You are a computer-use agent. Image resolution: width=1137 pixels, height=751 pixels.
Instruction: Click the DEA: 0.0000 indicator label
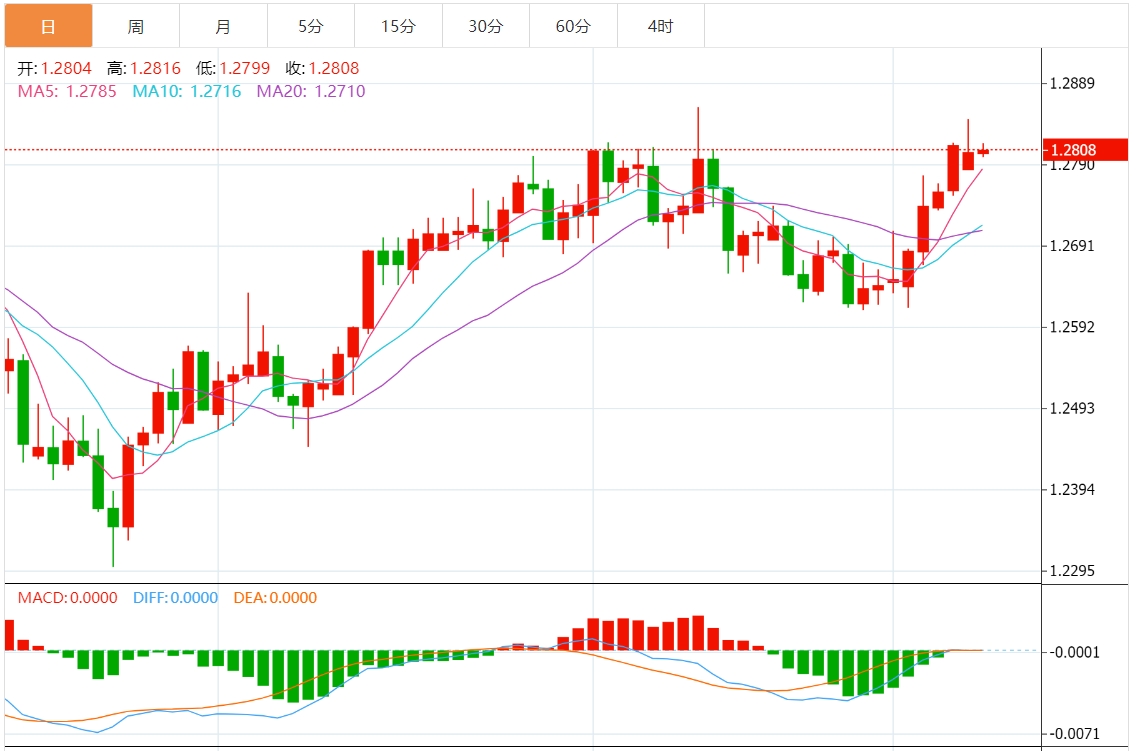275,598
